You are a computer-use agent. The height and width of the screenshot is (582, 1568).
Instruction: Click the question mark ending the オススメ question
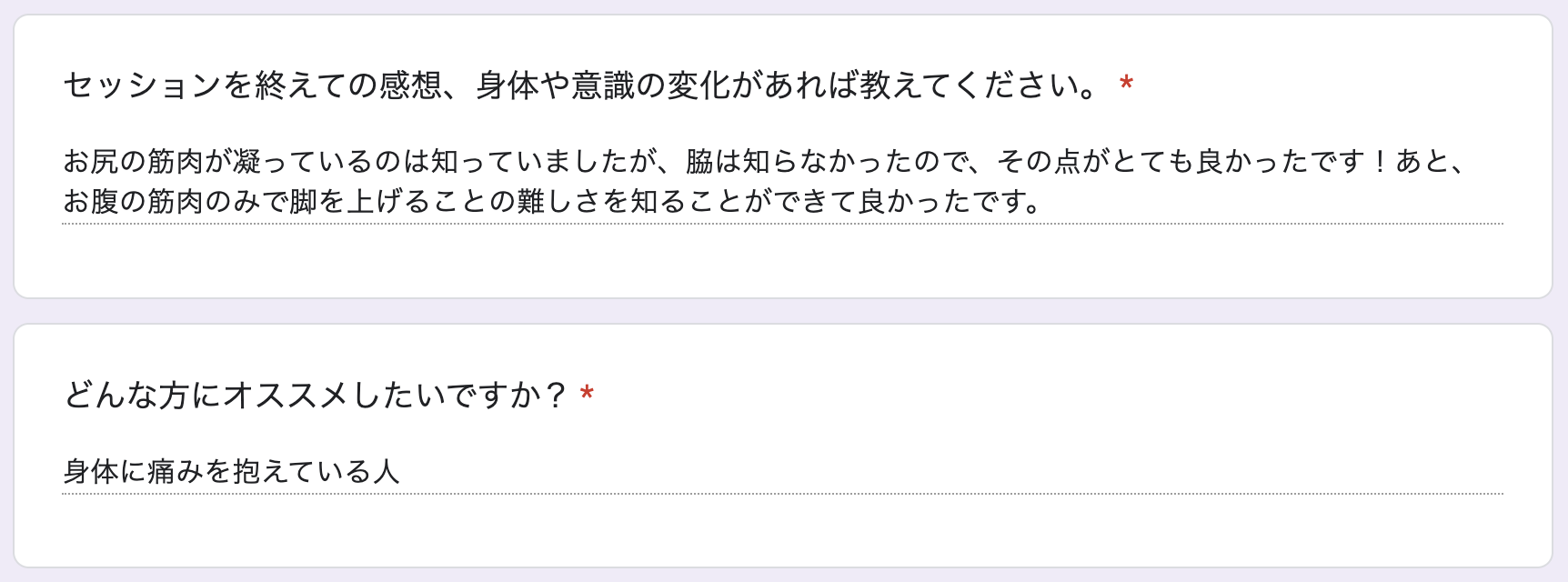[555, 395]
